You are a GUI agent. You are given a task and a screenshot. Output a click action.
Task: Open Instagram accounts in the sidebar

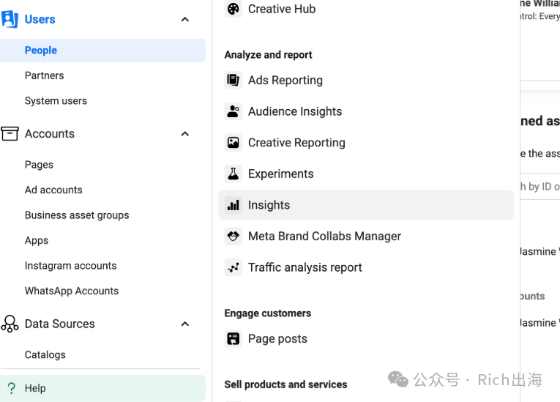point(71,266)
